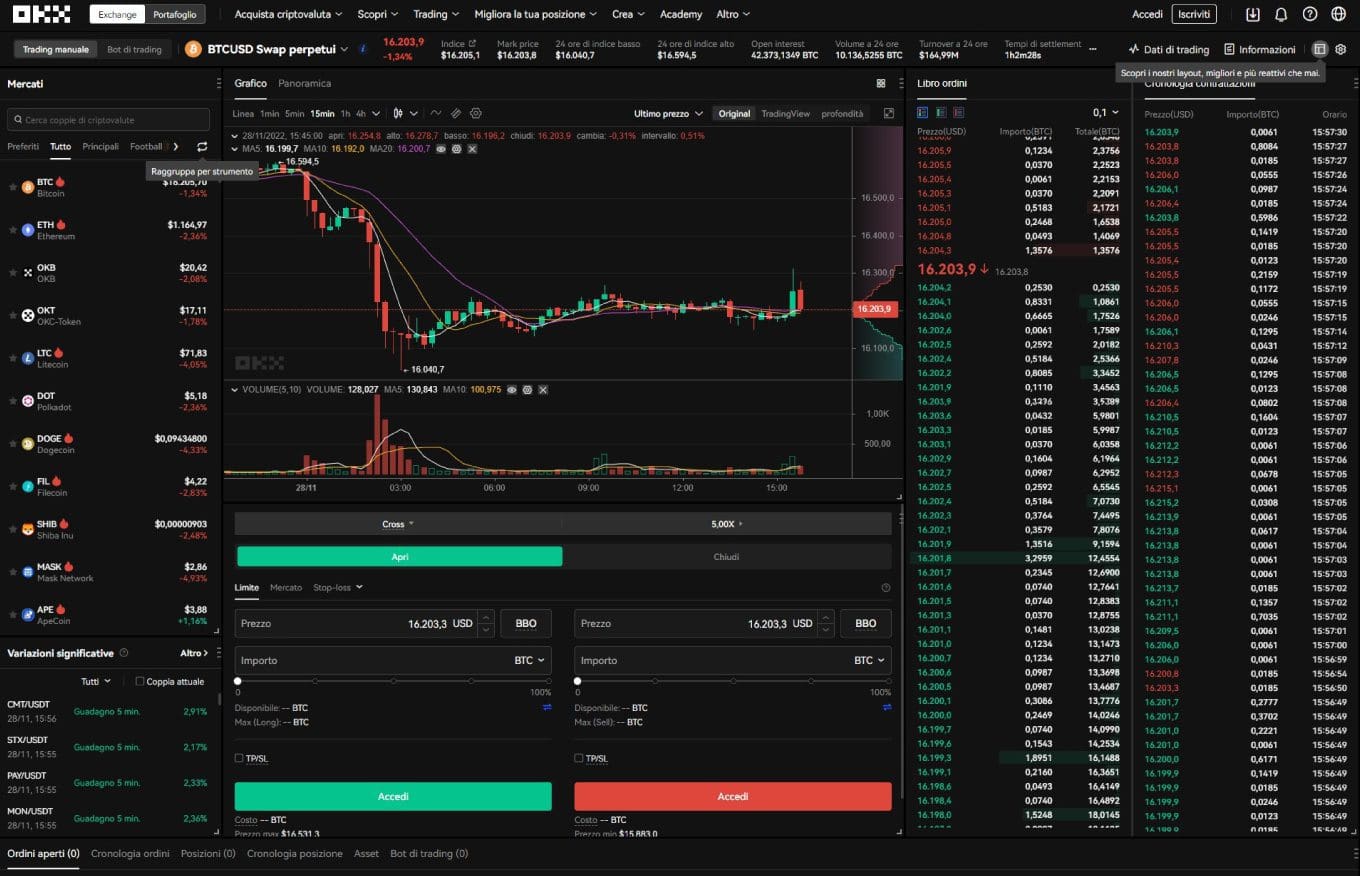Remove VOLUME indicator with X icon

pos(543,389)
